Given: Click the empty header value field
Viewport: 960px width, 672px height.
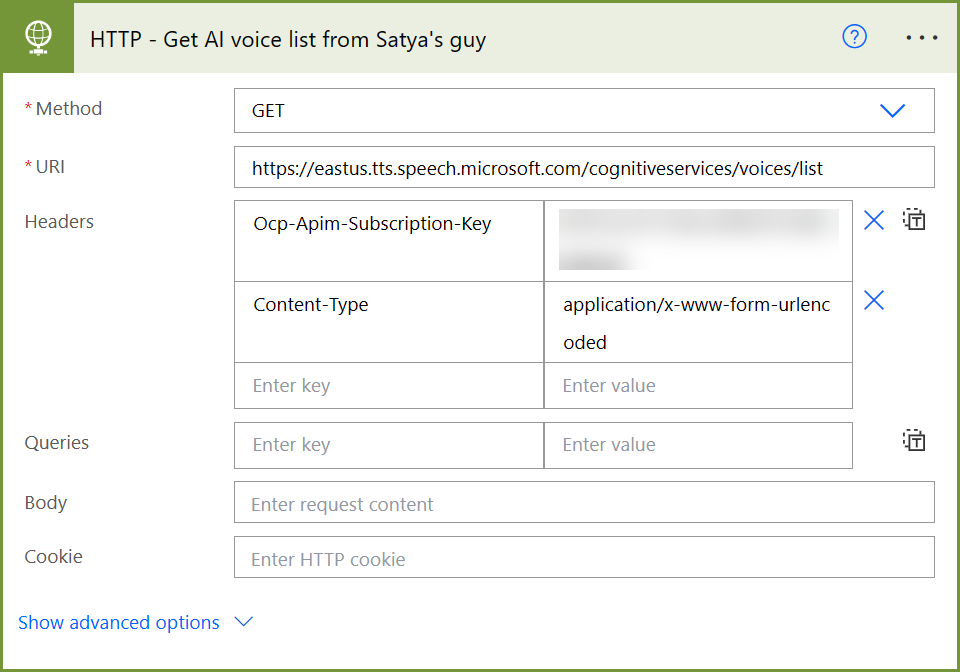Looking at the screenshot, I should coord(698,385).
